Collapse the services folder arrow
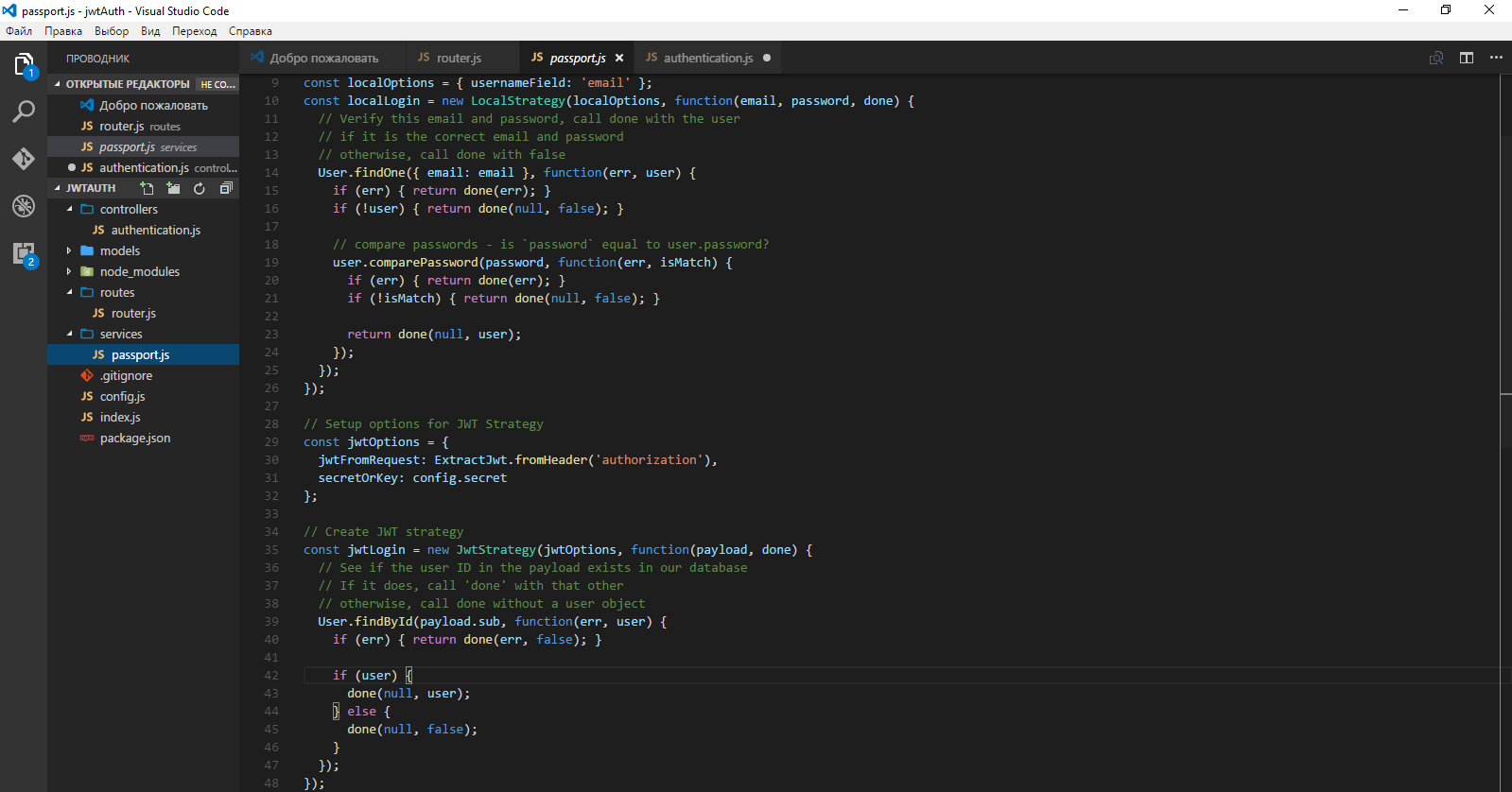 click(69, 334)
